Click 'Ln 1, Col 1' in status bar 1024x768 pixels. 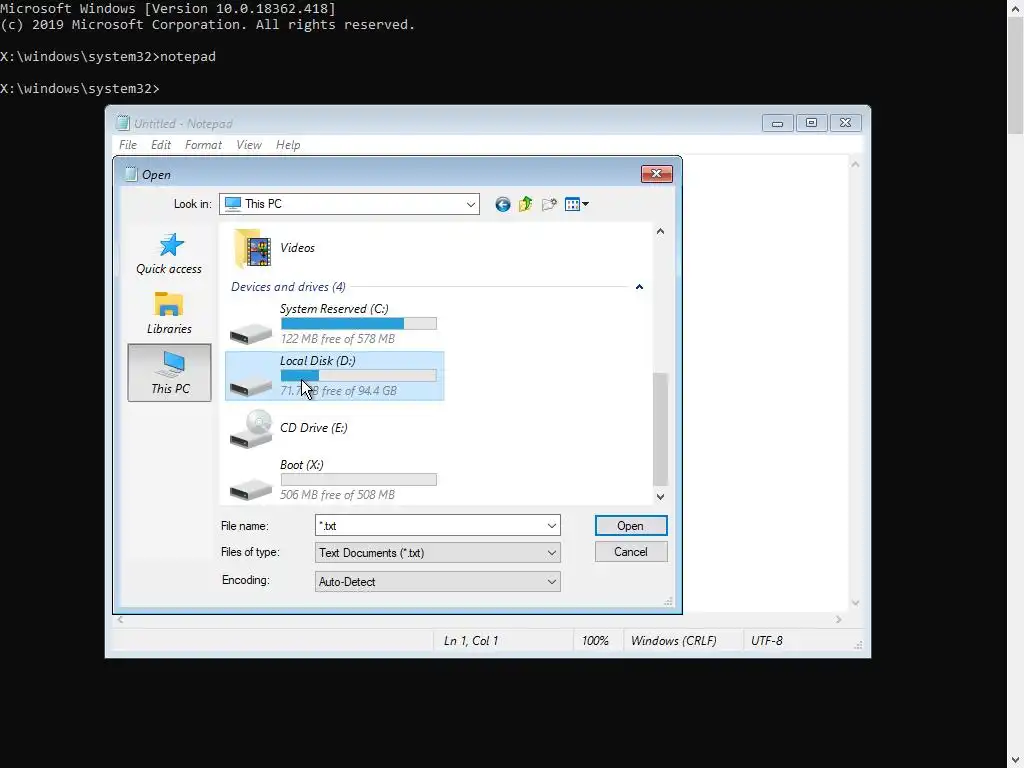[471, 641]
